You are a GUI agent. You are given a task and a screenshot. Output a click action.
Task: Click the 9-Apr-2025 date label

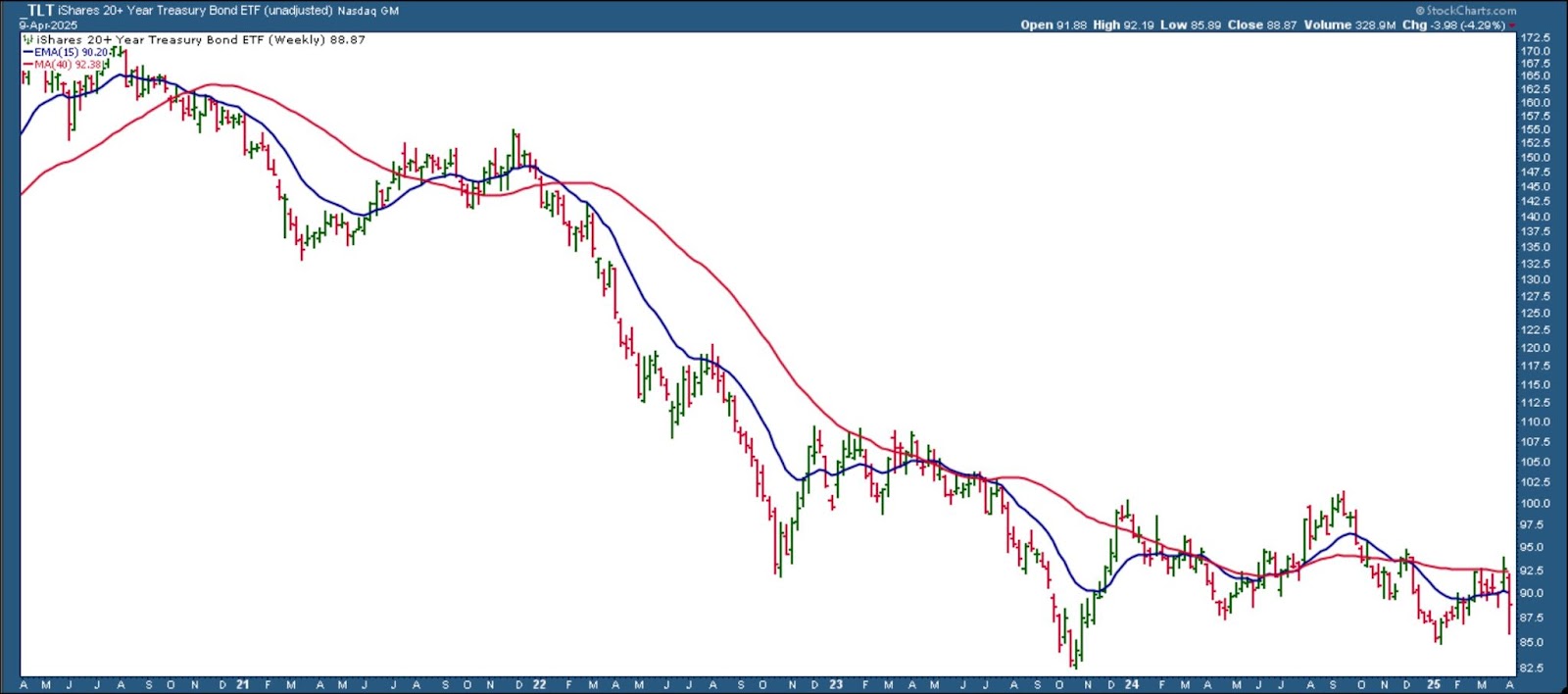pos(48,25)
